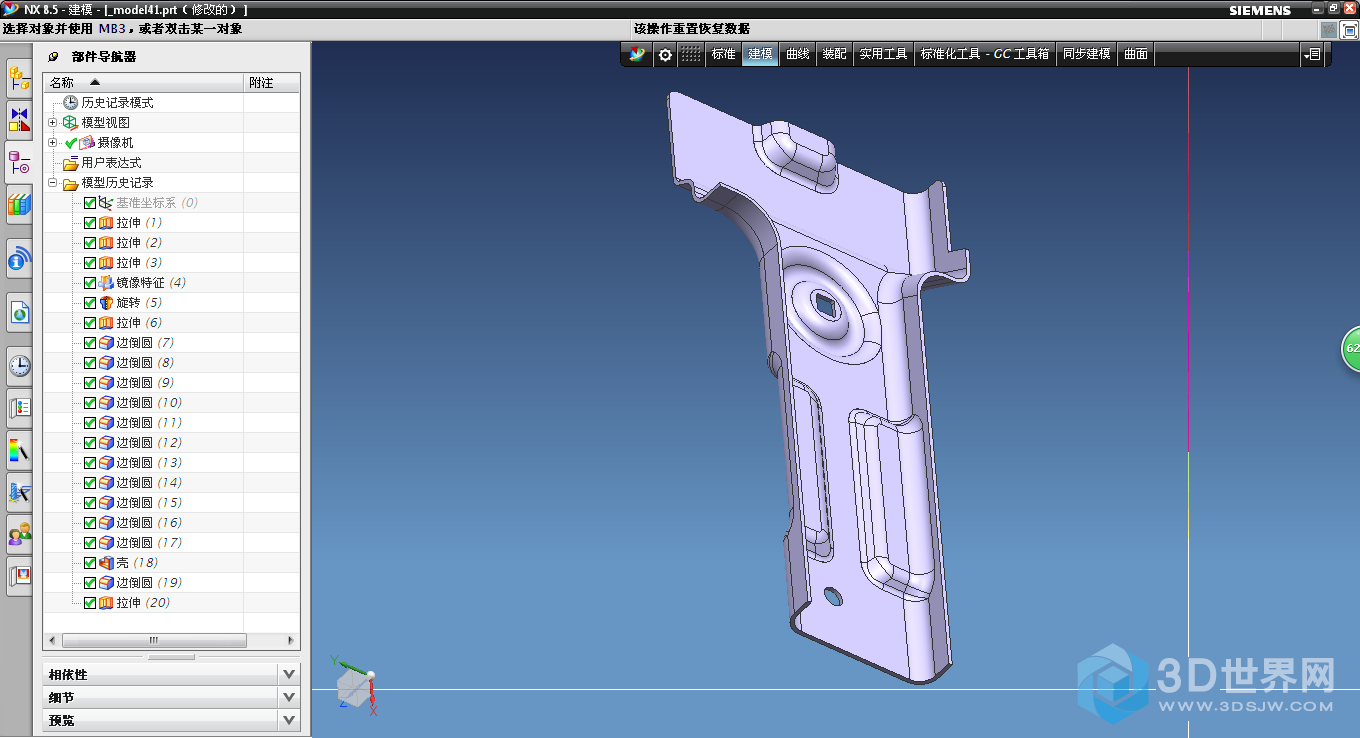
Task: Switch to the 曲面 toolbar tab
Action: pos(1136,54)
